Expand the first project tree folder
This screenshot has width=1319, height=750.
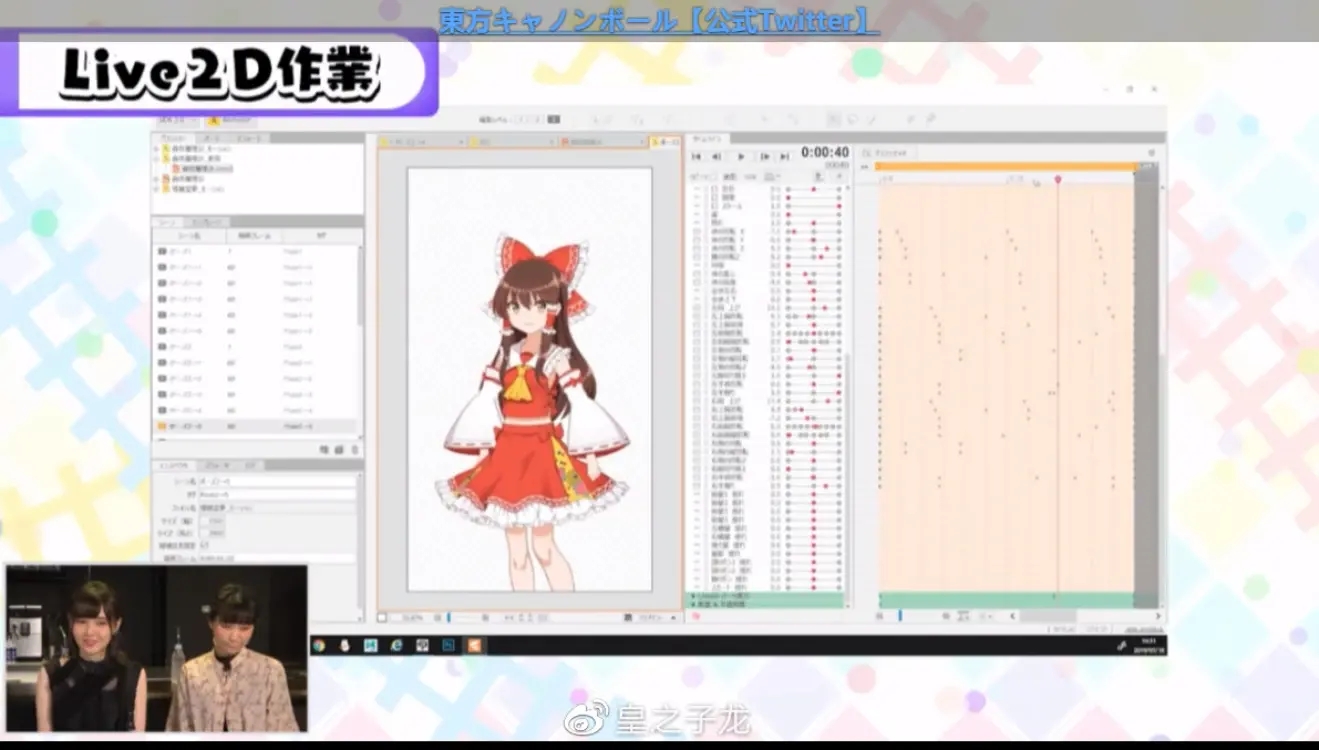[156, 148]
